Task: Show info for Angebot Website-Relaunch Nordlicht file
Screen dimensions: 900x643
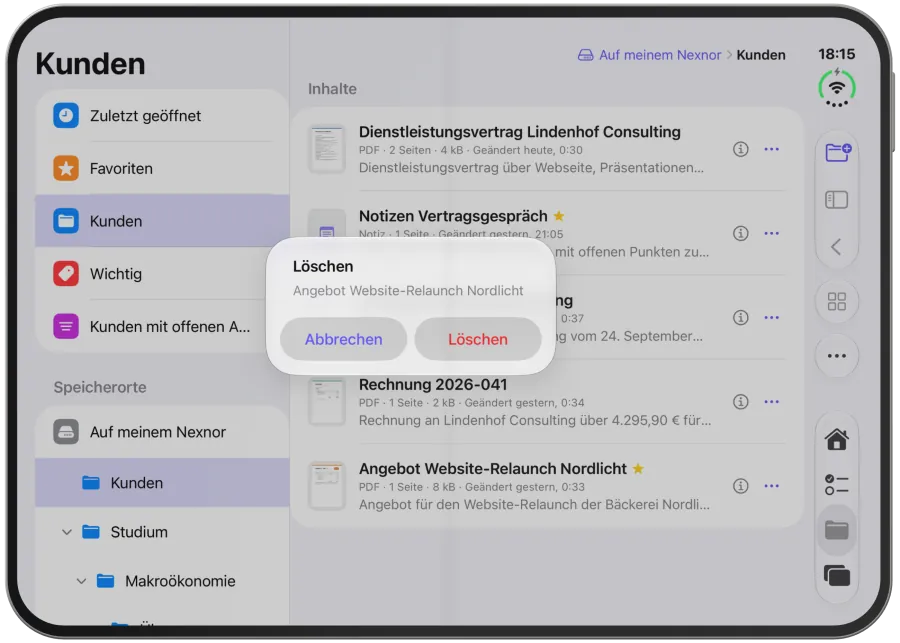Action: [x=740, y=486]
